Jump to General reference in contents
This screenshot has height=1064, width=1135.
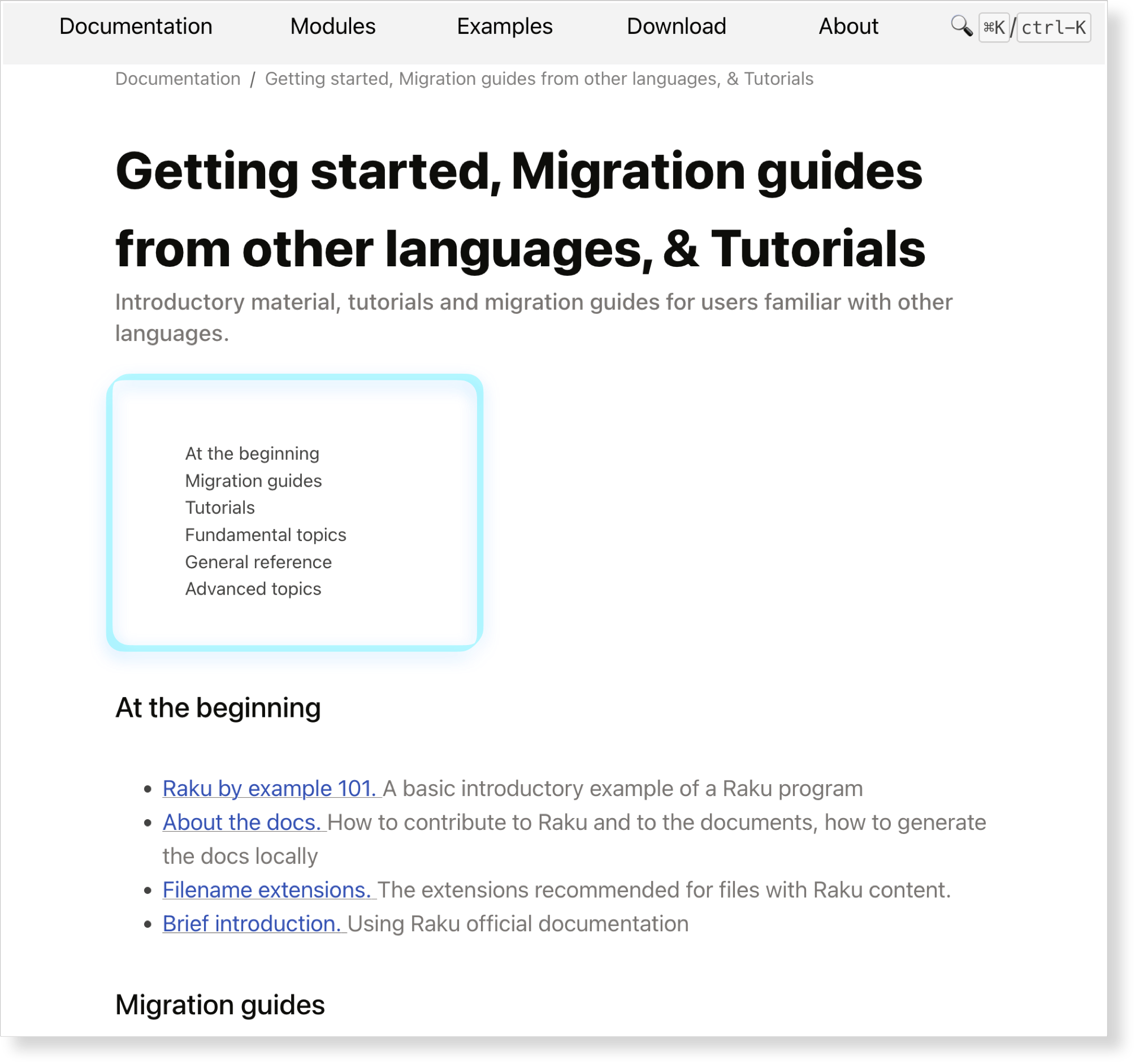[259, 562]
